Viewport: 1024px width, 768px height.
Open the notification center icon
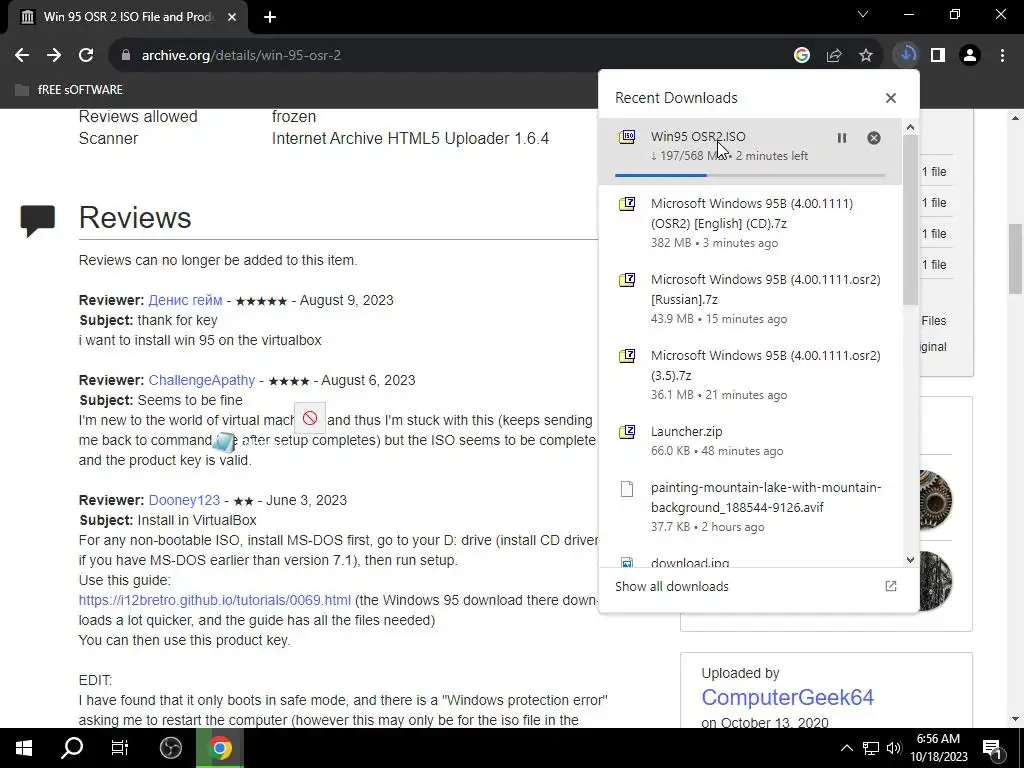point(992,748)
